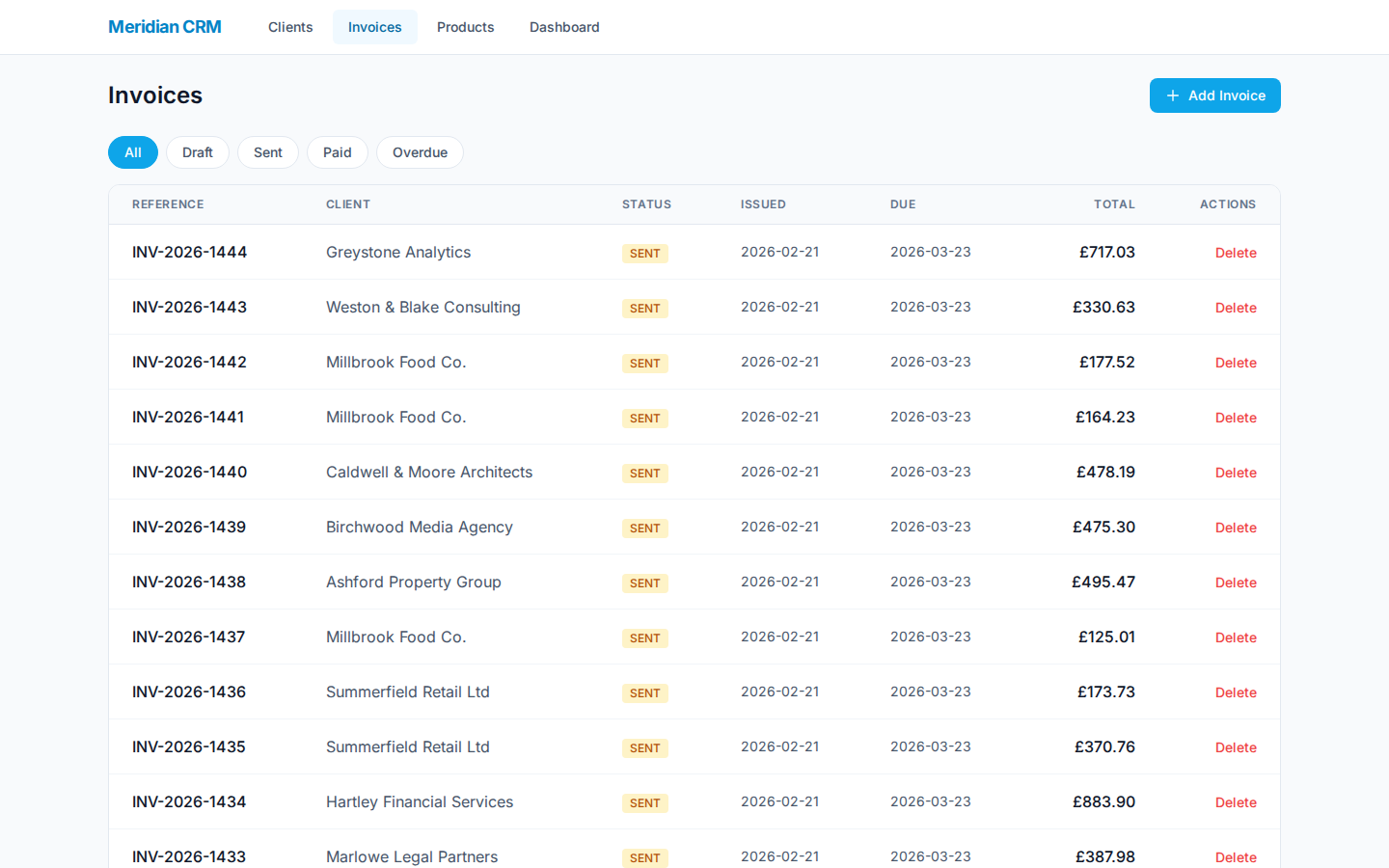
Task: Open reference INV-2026-1434
Action: click(189, 801)
